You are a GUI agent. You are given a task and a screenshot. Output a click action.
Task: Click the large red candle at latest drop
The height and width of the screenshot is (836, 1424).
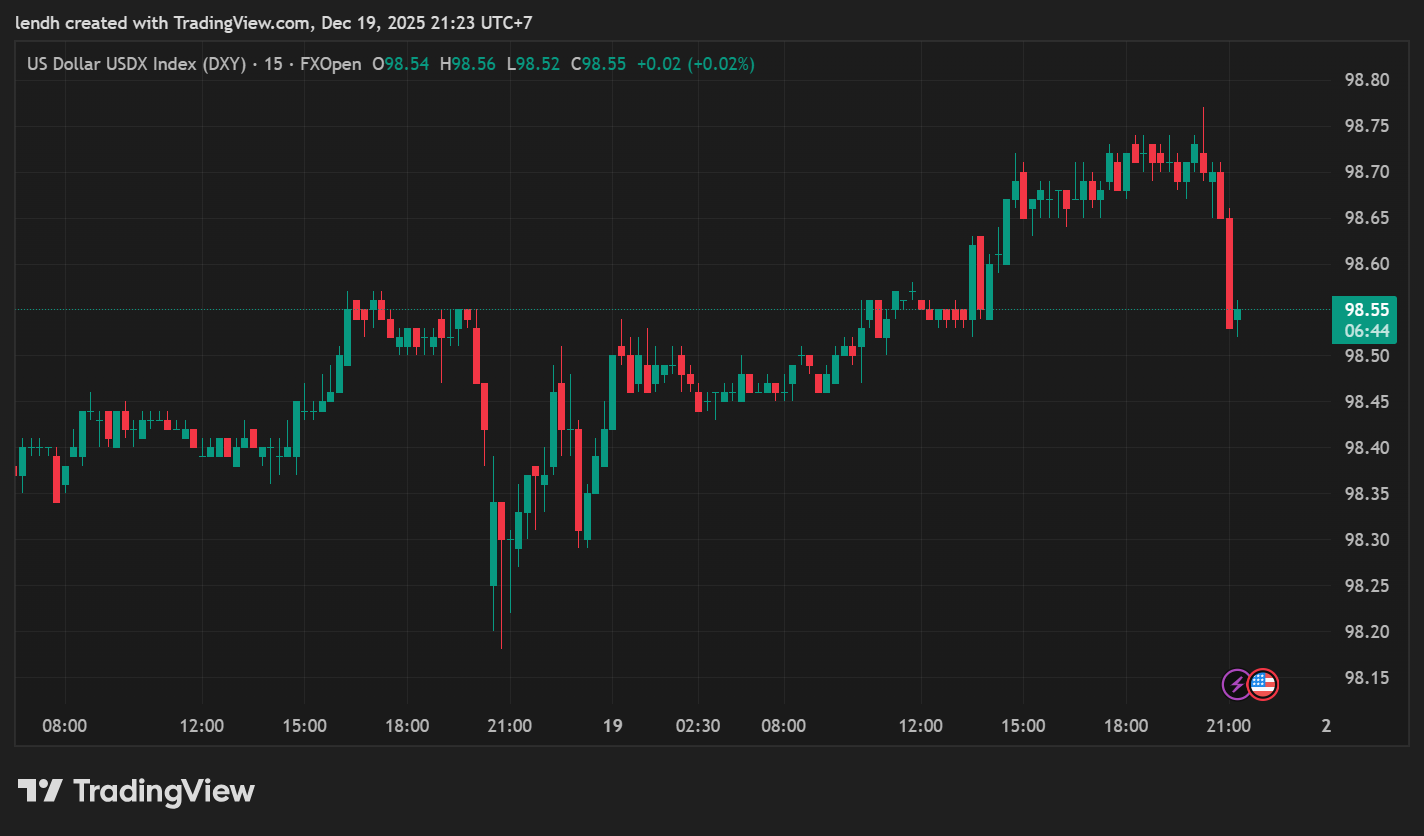pos(1230,272)
